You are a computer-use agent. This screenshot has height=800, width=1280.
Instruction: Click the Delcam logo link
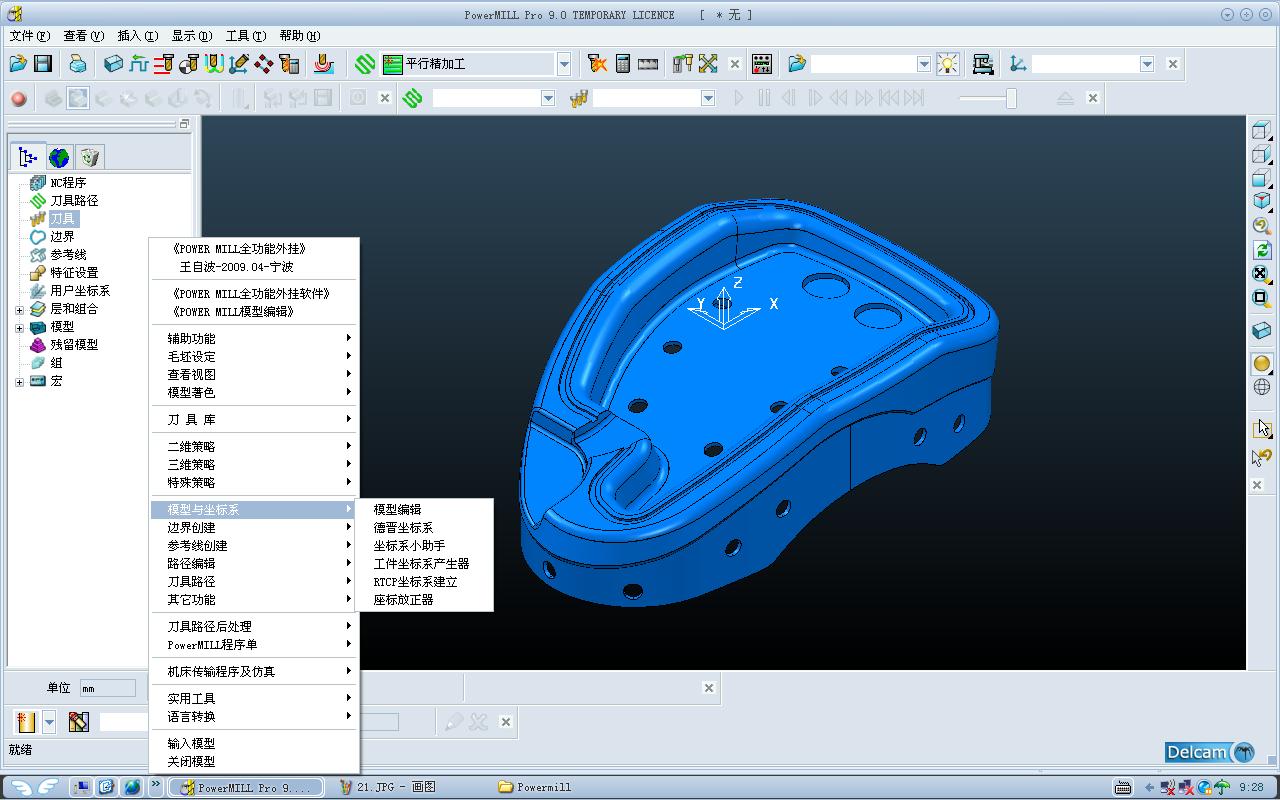[1210, 752]
